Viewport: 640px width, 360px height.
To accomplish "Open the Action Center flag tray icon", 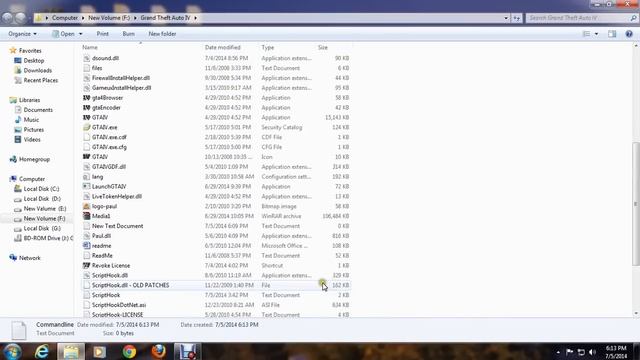I will click(570, 352).
